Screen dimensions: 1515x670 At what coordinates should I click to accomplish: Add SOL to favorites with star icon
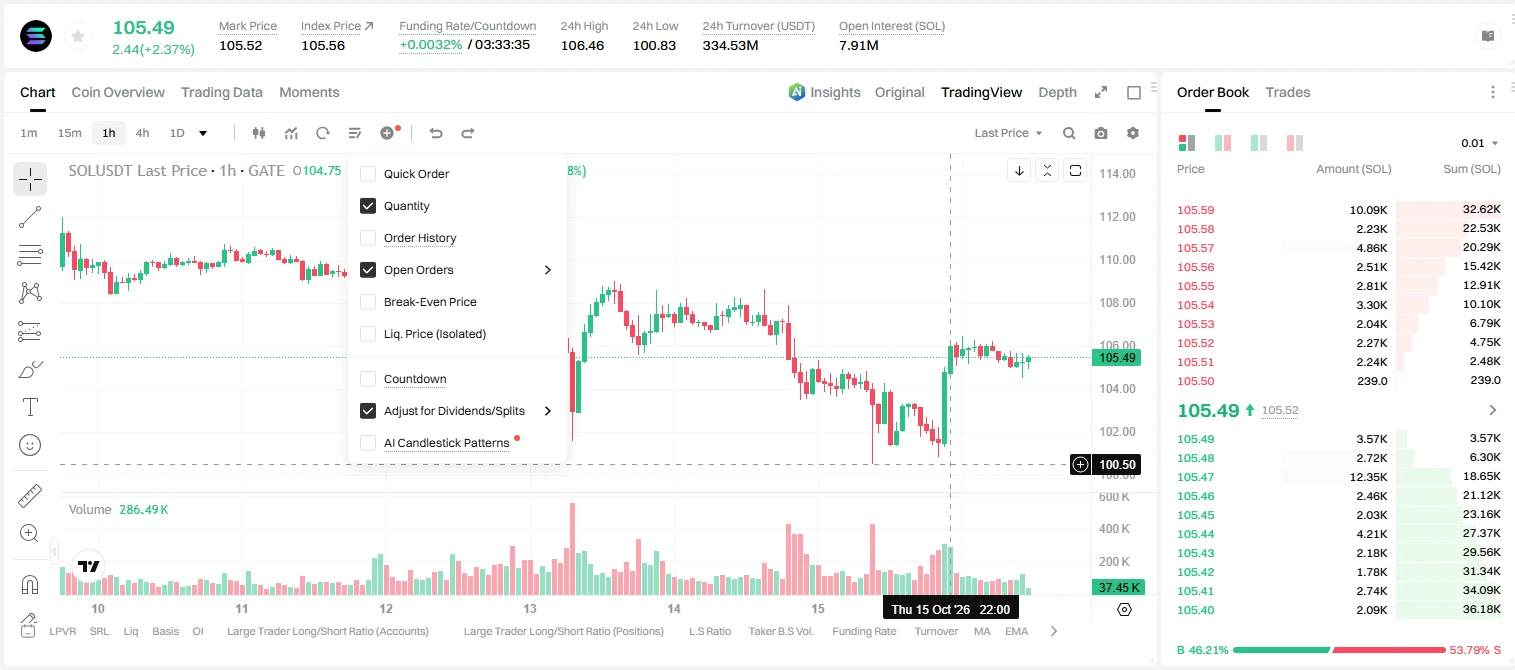76,37
